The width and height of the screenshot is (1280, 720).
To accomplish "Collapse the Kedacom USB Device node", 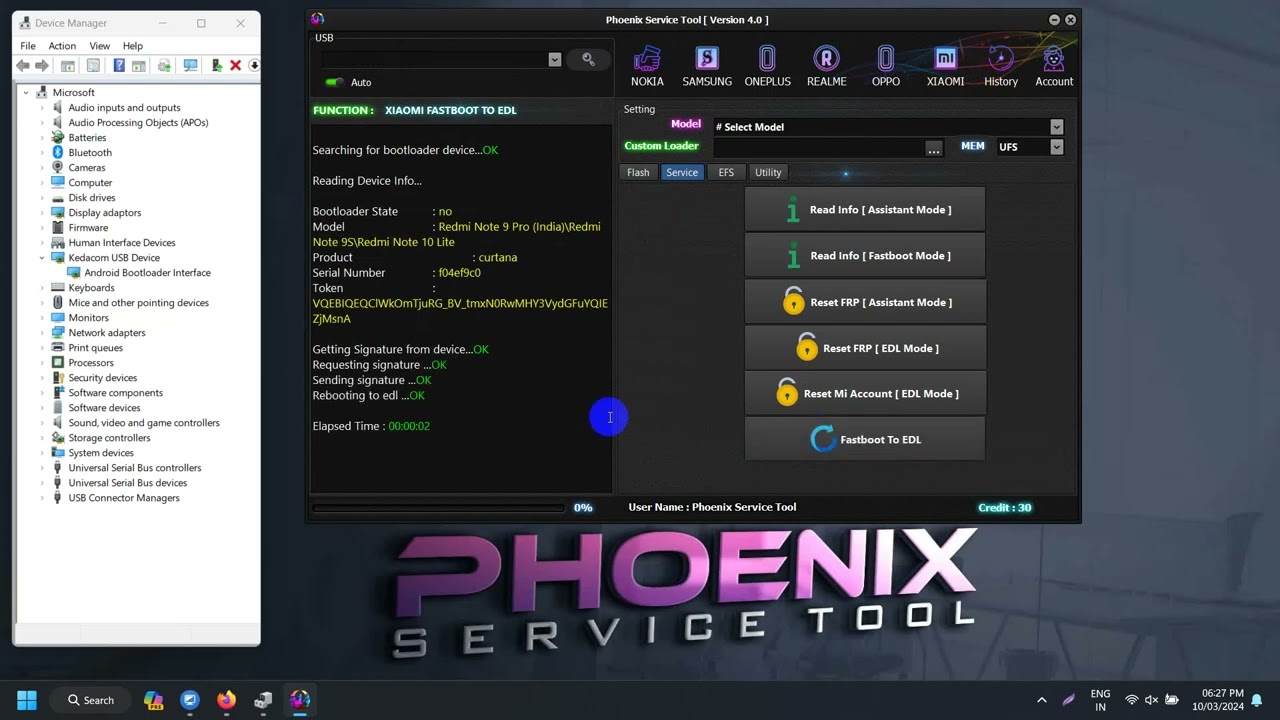I will coord(43,258).
